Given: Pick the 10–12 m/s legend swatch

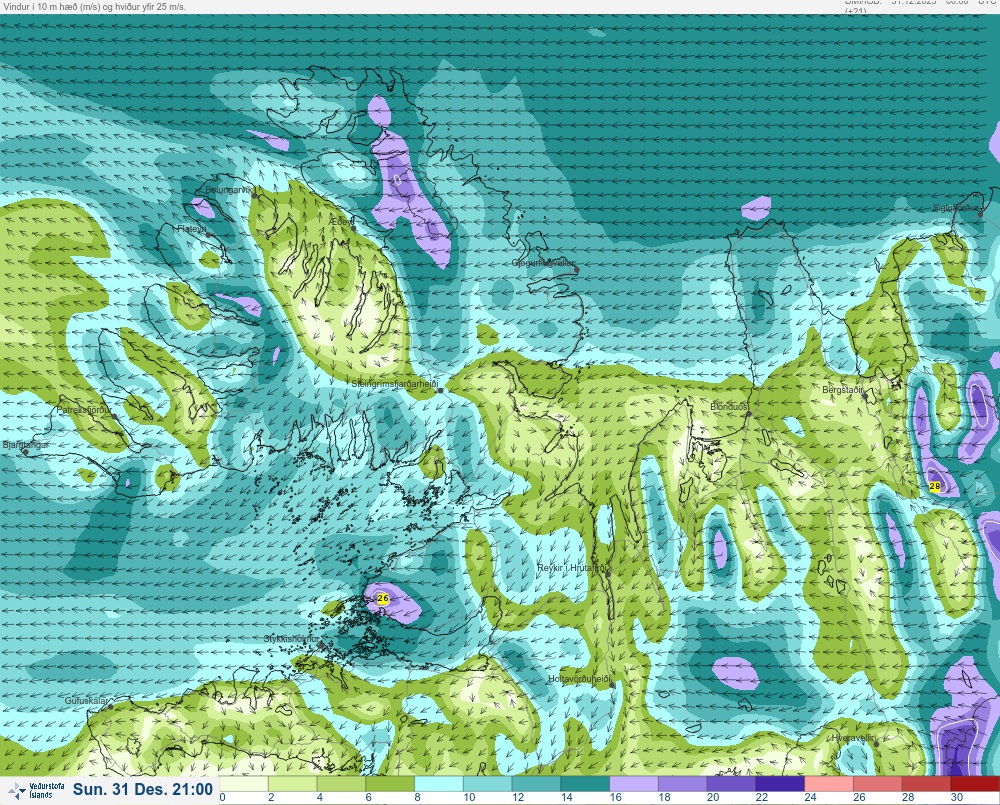Looking at the screenshot, I should tap(488, 783).
